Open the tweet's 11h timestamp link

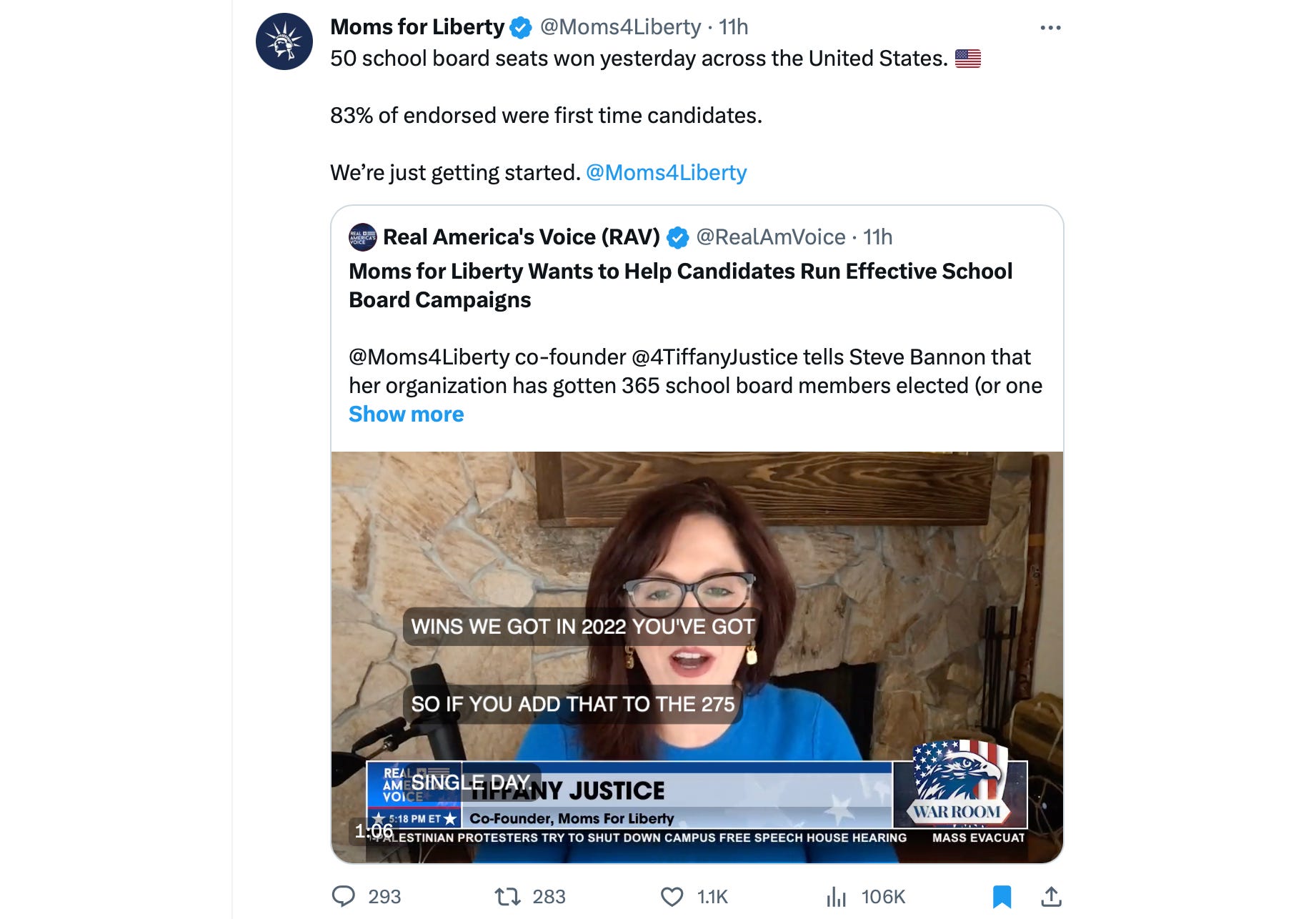pos(733,27)
